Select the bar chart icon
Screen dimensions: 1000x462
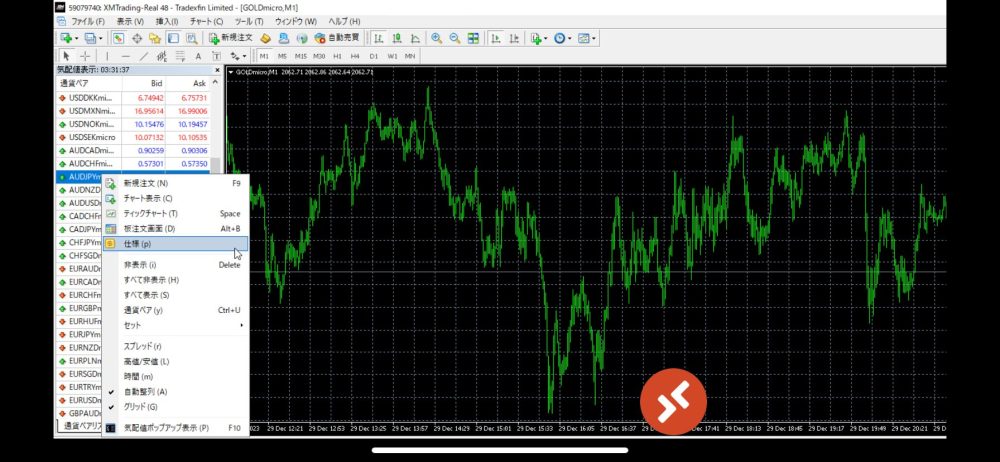tap(379, 38)
